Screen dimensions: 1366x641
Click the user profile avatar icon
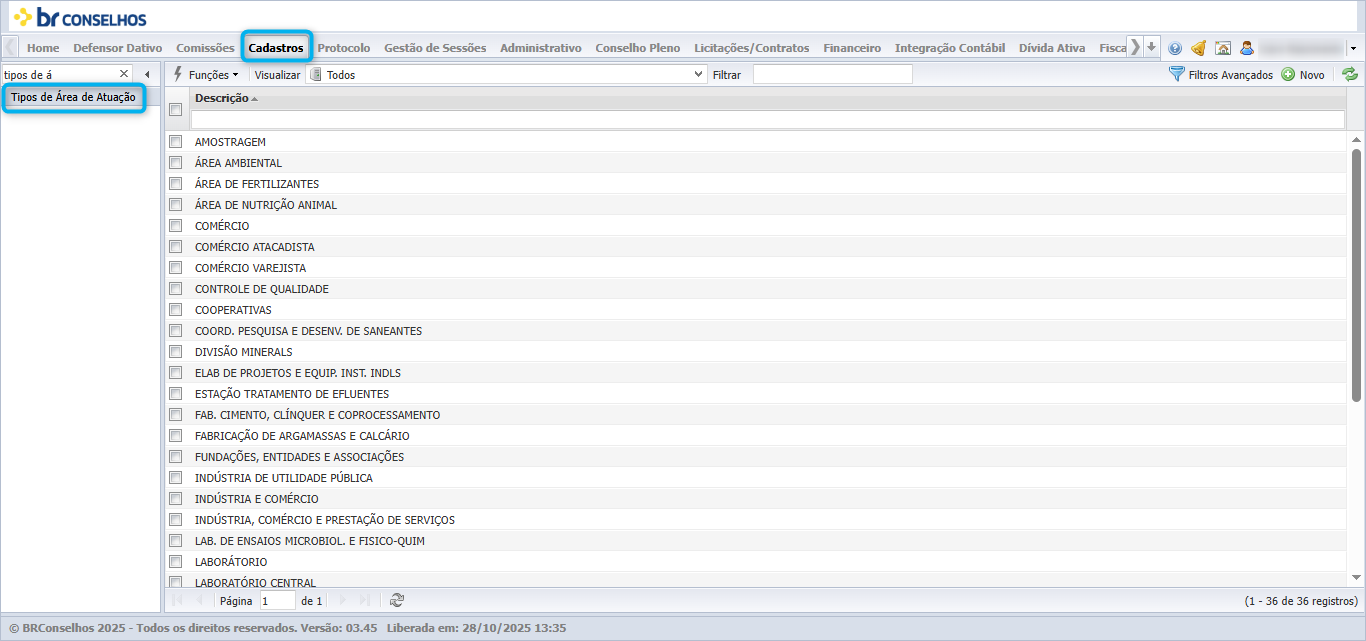(1247, 48)
